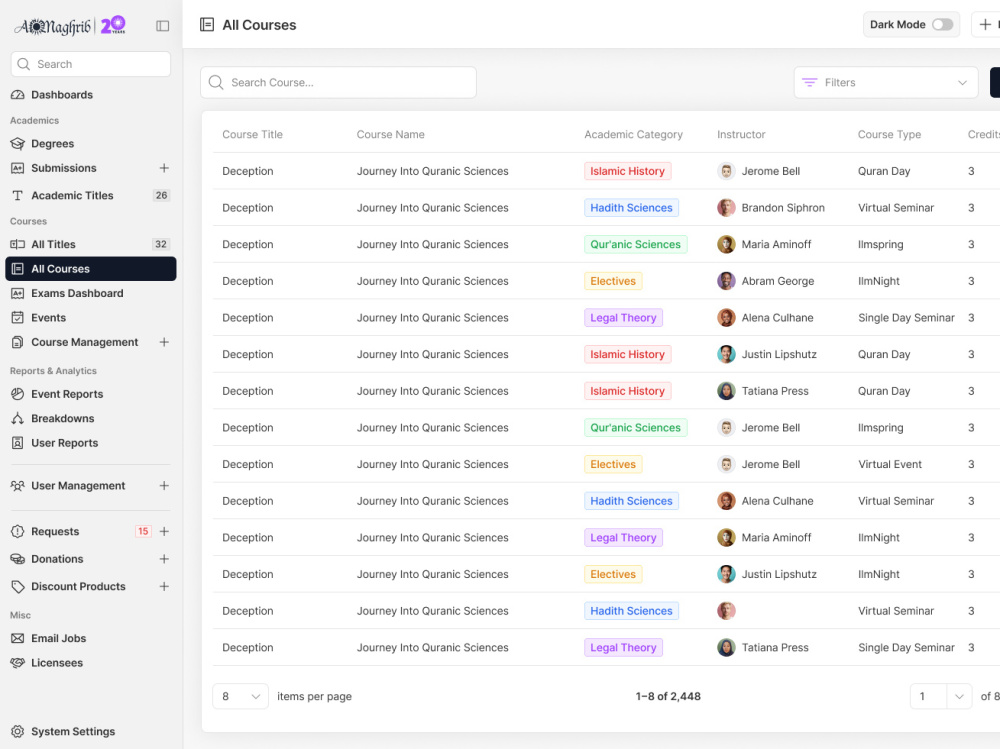Click Electives tag in Abram George row
This screenshot has width=1000, height=749.
coord(613,281)
